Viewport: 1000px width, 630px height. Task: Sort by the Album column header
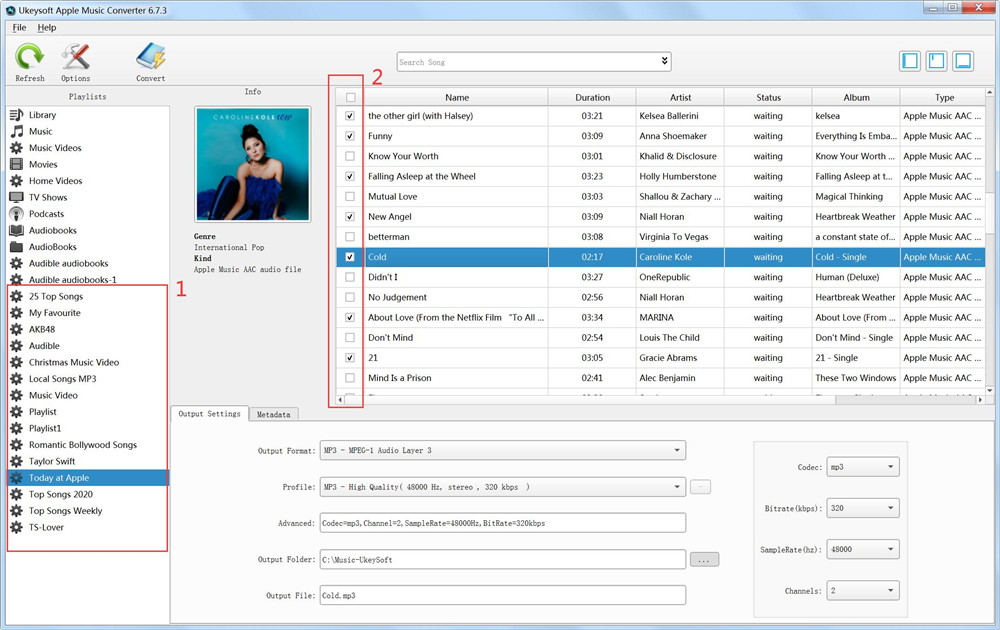[857, 98]
